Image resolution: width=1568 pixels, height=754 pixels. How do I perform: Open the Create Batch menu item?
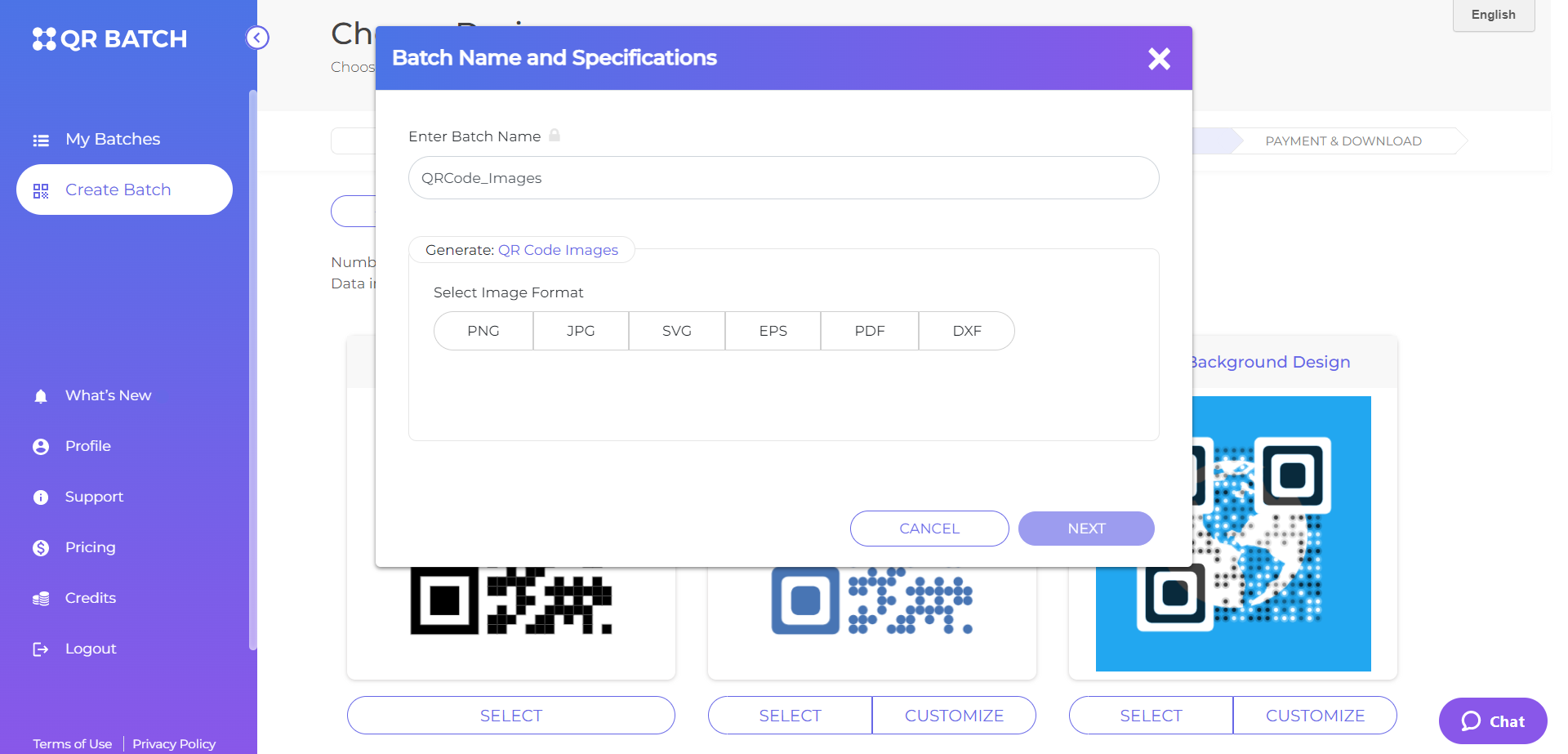pos(124,190)
